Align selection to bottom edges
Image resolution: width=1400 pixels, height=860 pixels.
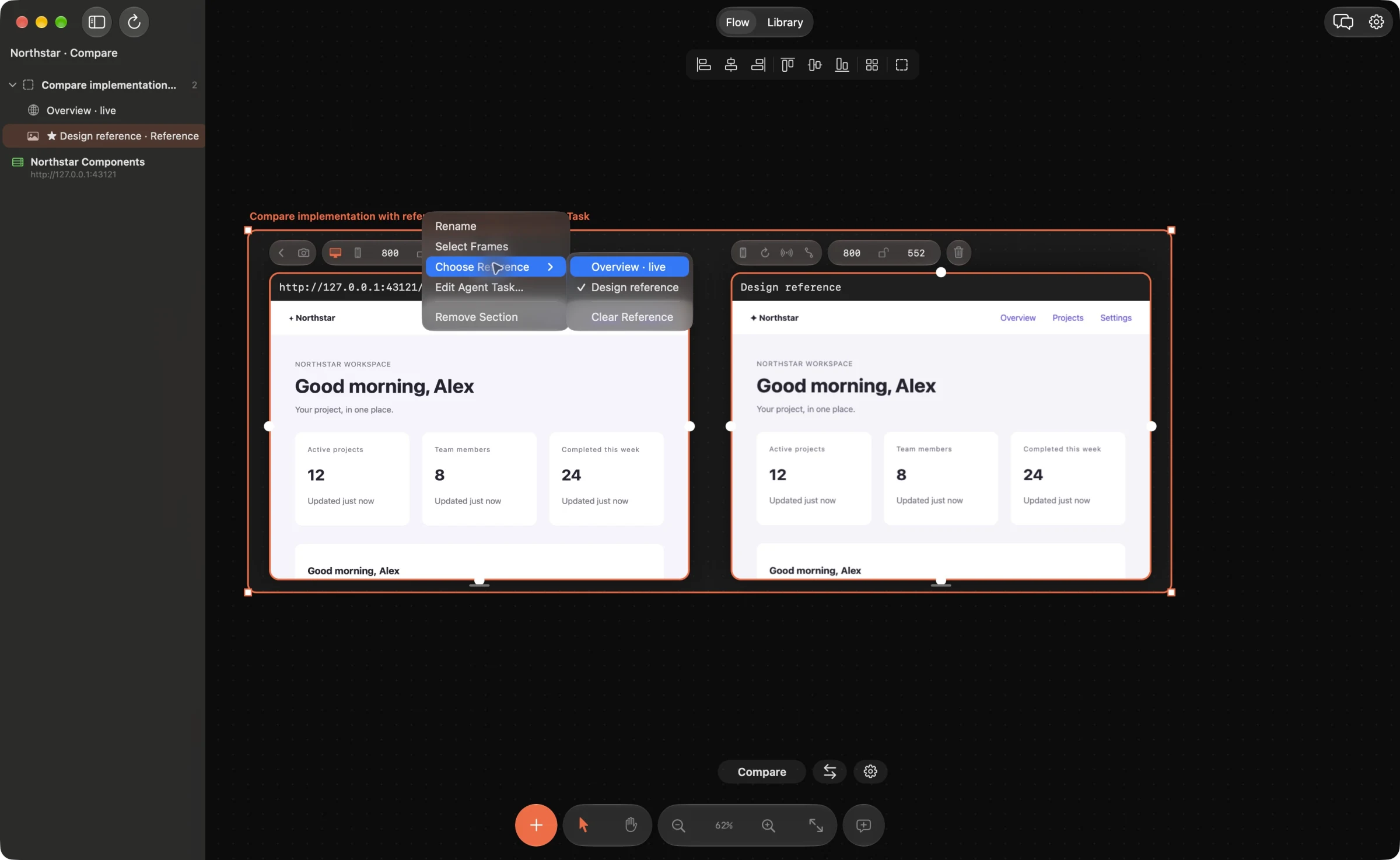pyautogui.click(x=842, y=65)
